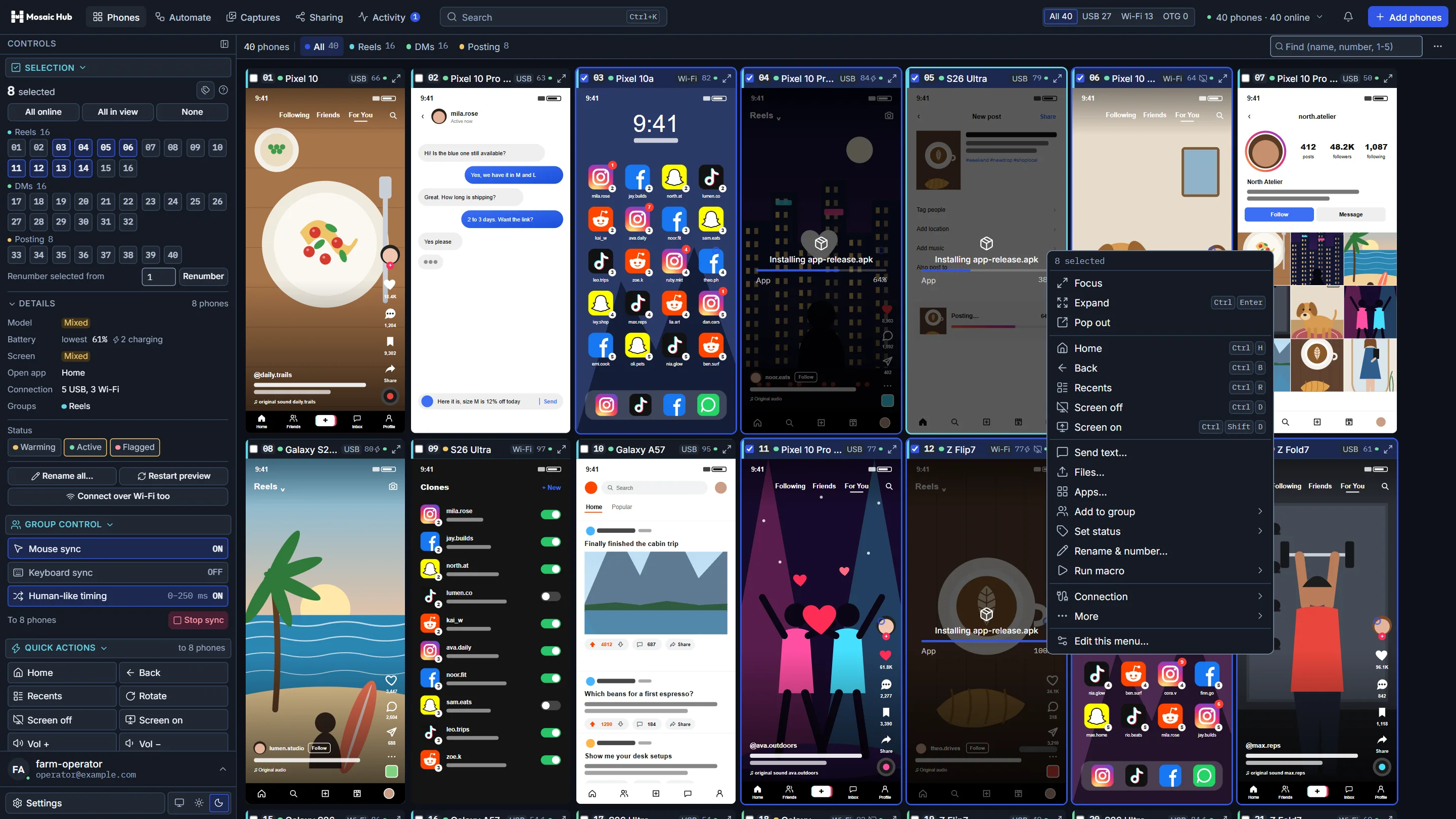Expand phone 10 Galaxy A57 preview

pyautogui.click(x=727, y=449)
